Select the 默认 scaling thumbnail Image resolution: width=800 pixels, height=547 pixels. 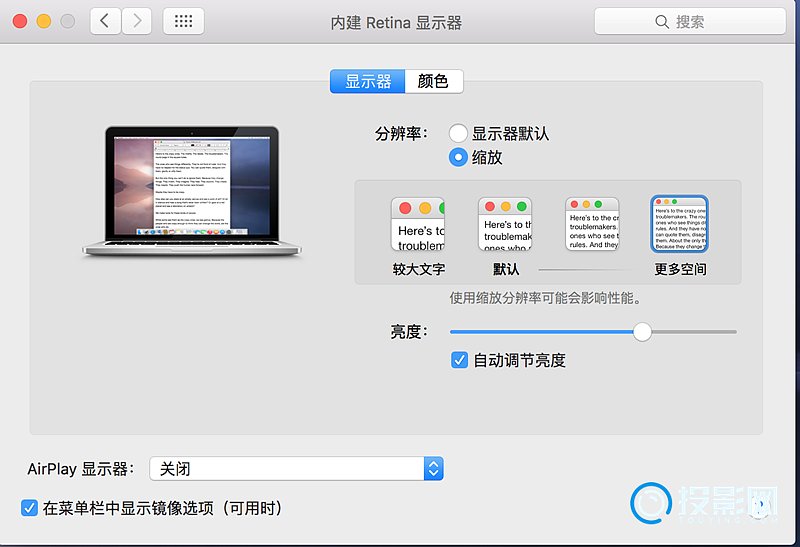[505, 224]
